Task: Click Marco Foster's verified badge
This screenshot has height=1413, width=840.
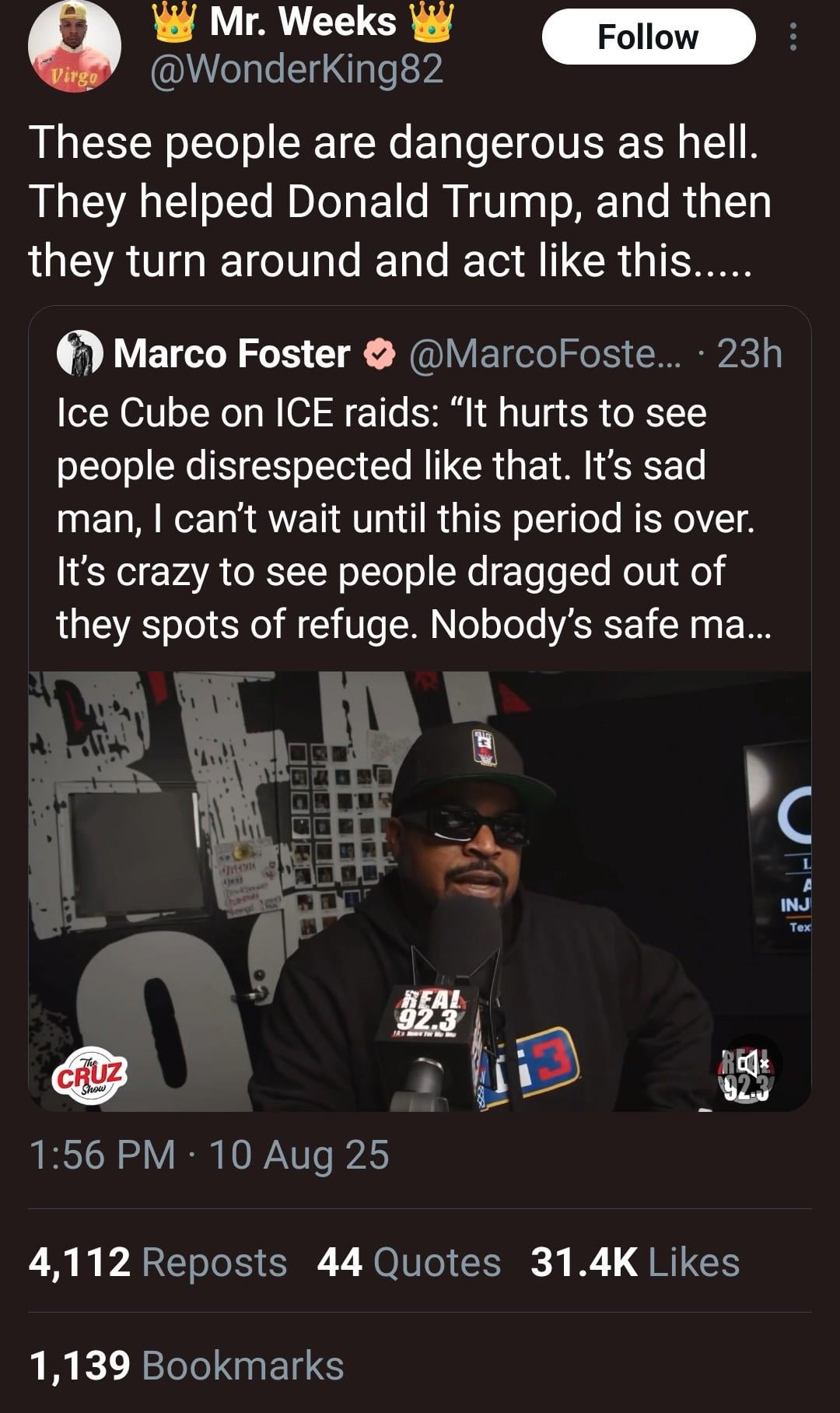Action: point(380,355)
